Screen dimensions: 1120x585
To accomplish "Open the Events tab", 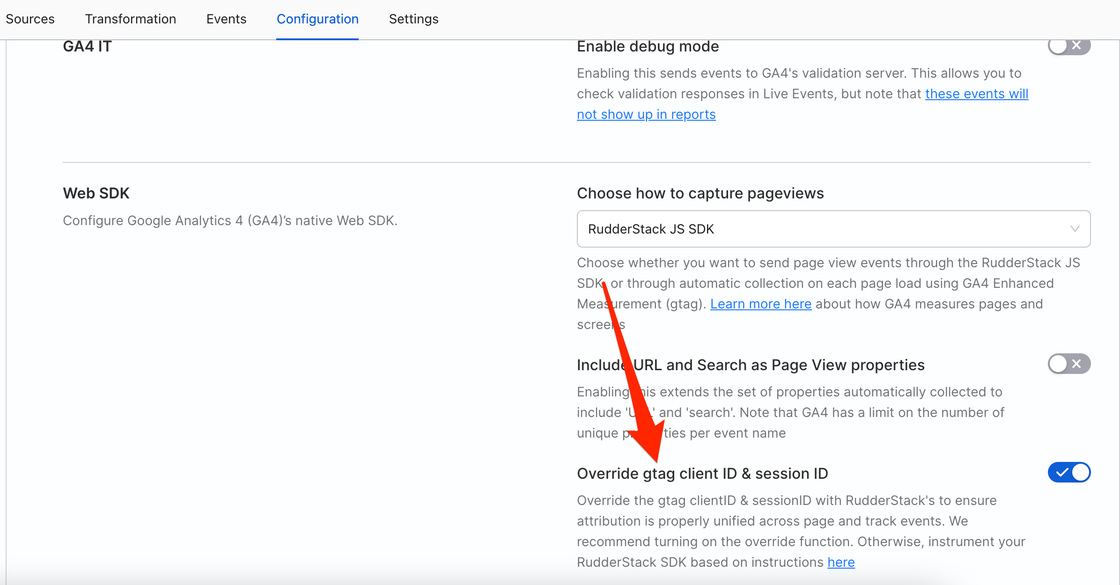I will 226,19.
